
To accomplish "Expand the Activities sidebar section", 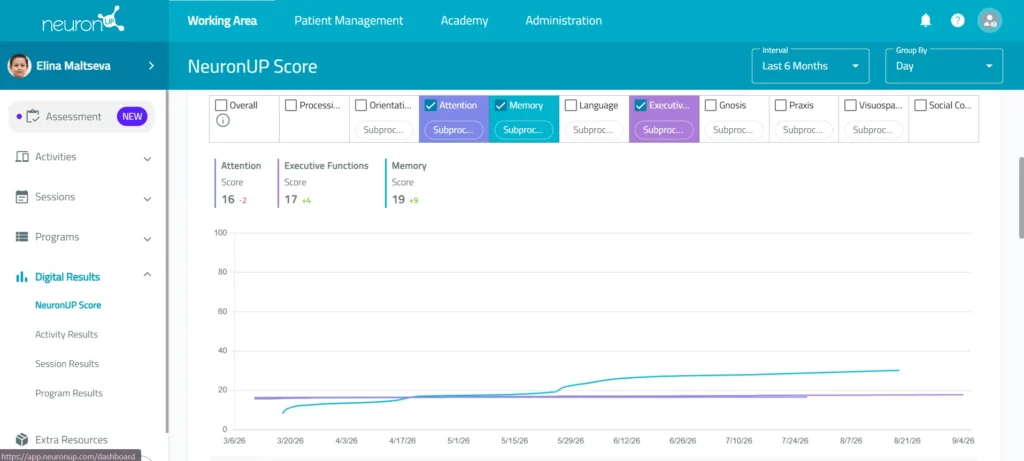I will pos(148,158).
